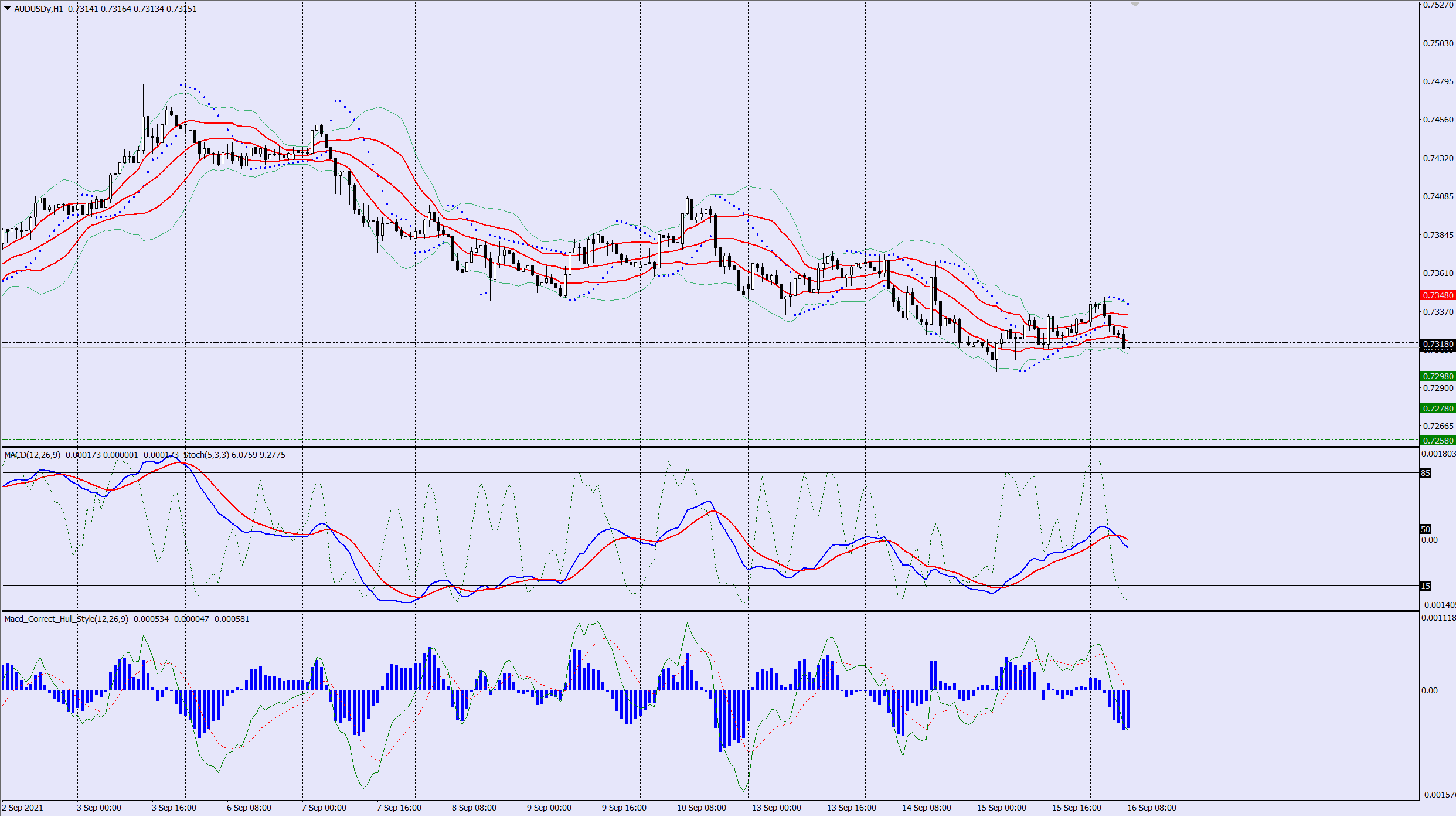Click the stochastic level 85 label
The image size is (1456, 817).
point(1426,473)
